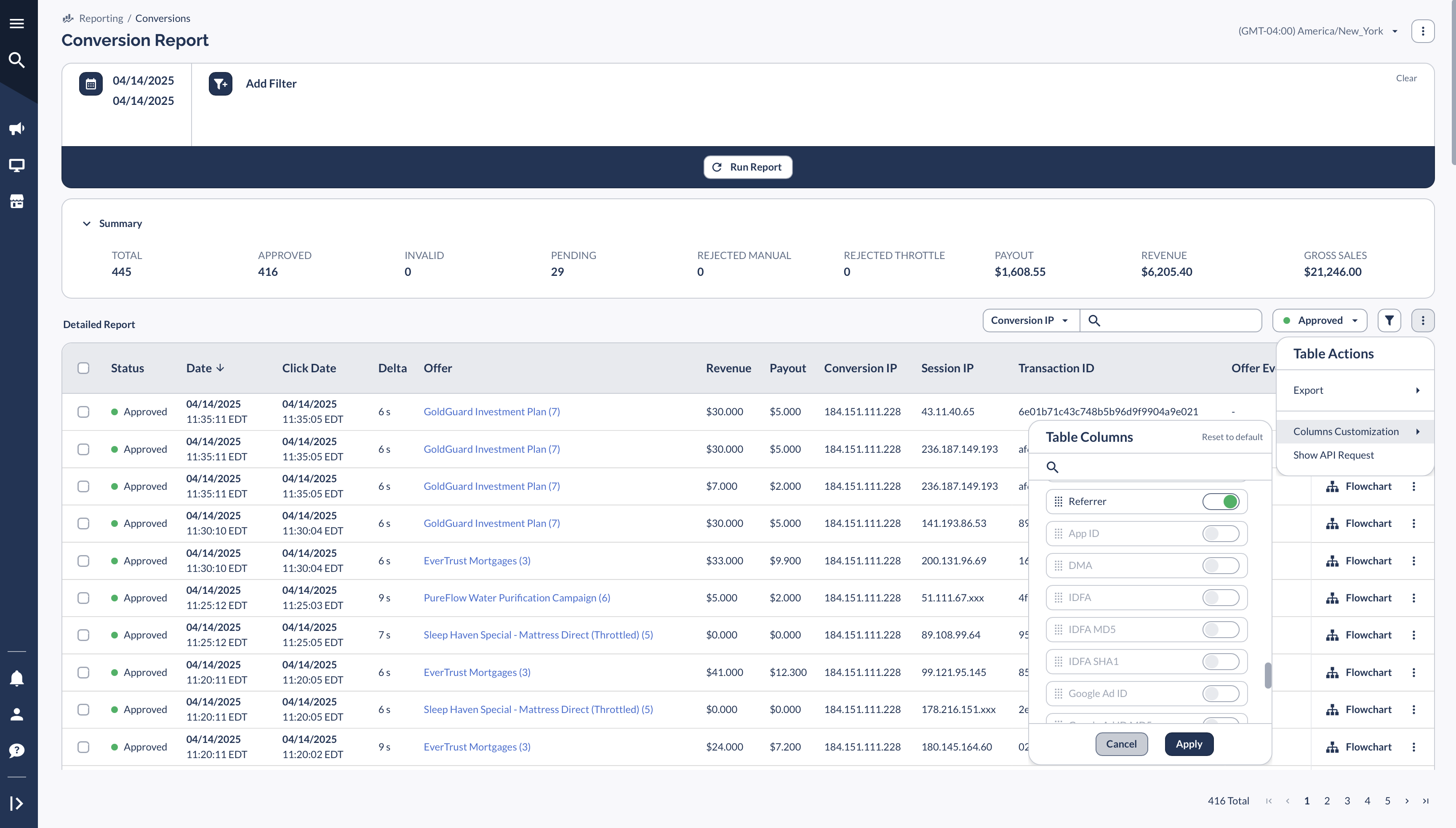Open the notifications bell
1456x828 pixels.
[x=17, y=678]
